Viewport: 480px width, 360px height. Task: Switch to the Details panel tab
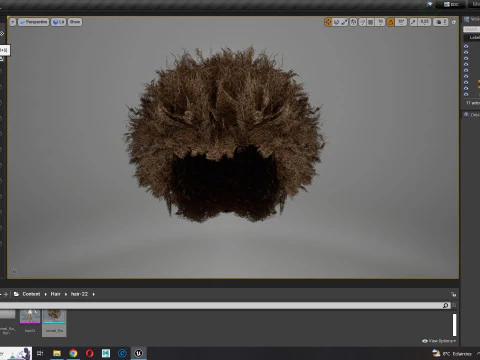click(x=472, y=115)
